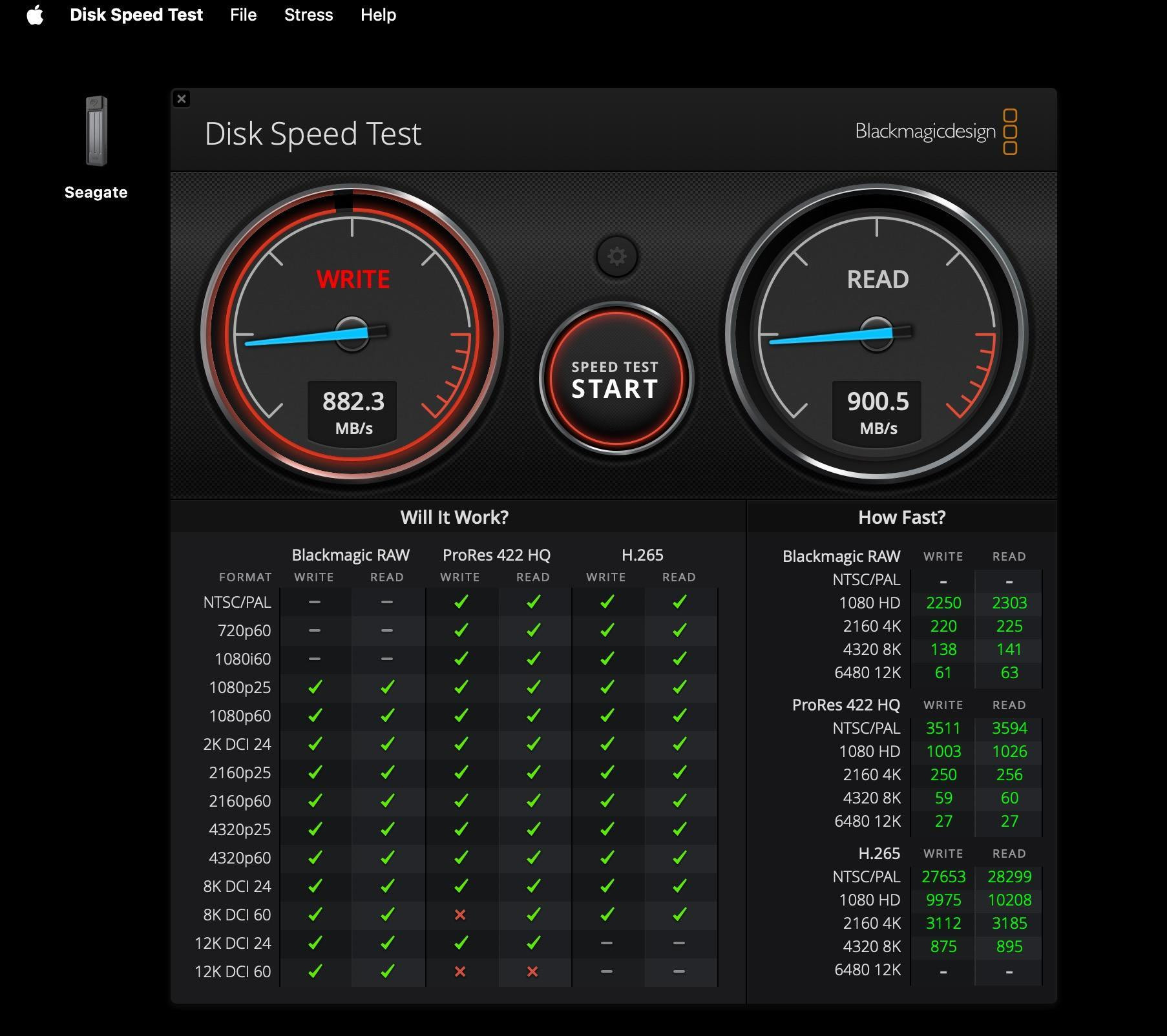Click Blackmagic RAW read checkmark for 8K DCI 24

387,886
